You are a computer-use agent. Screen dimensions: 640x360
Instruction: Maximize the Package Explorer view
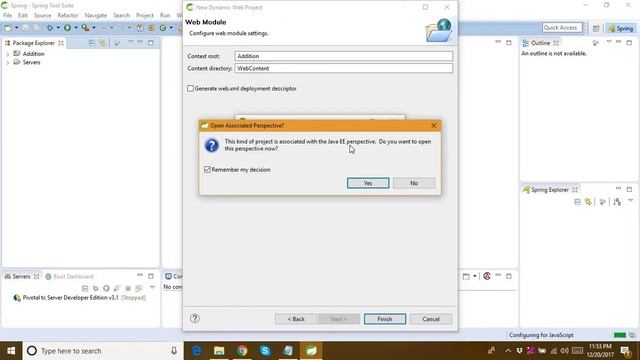151,42
